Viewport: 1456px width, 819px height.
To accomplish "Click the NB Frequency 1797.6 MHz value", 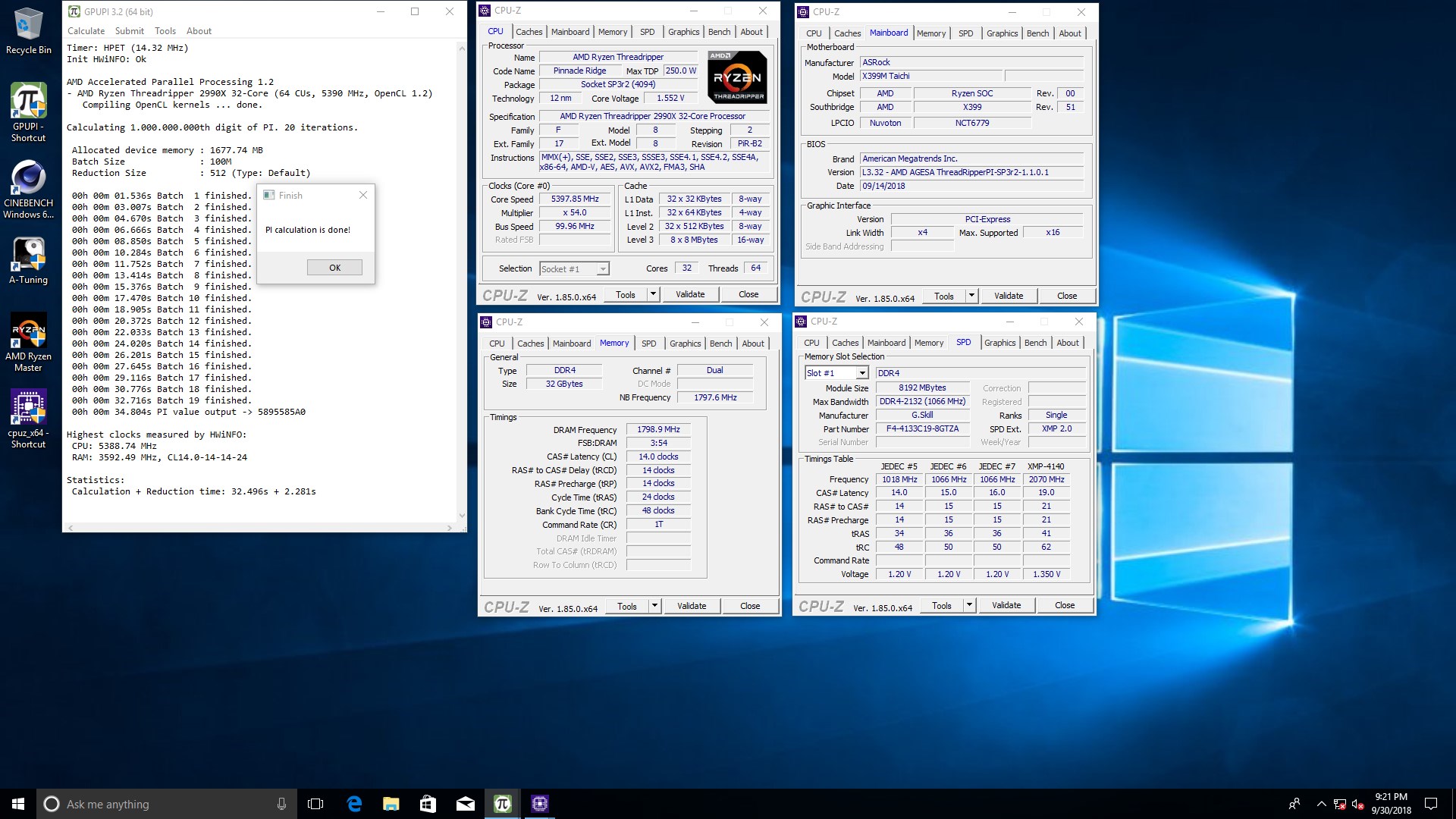I will tap(715, 397).
